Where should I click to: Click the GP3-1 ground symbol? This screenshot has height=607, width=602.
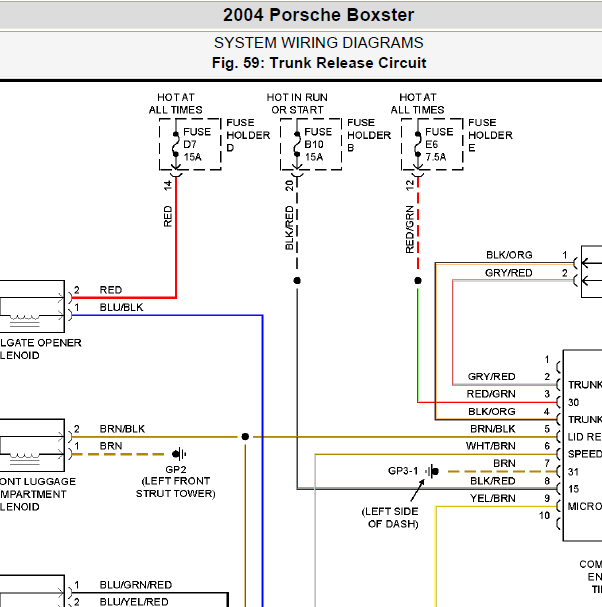click(x=432, y=472)
